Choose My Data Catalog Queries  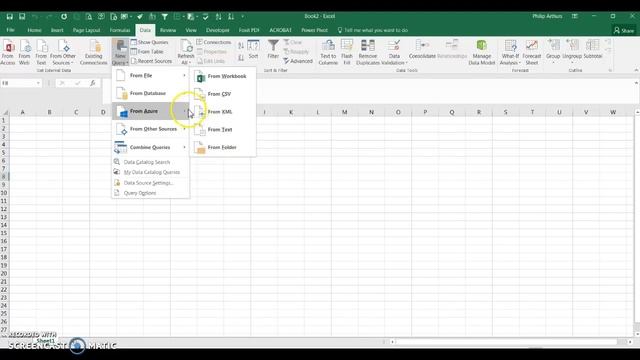pyautogui.click(x=151, y=172)
